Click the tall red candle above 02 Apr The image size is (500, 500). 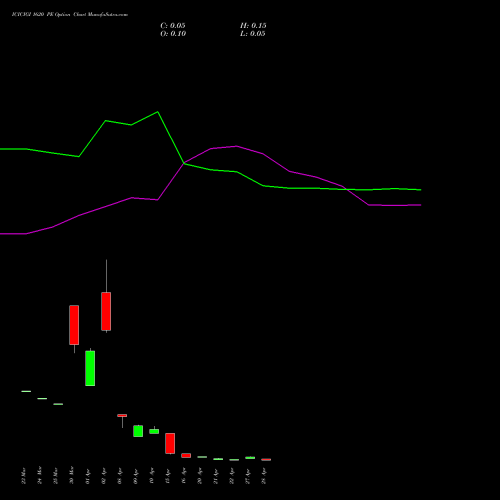pyautogui.click(x=106, y=311)
